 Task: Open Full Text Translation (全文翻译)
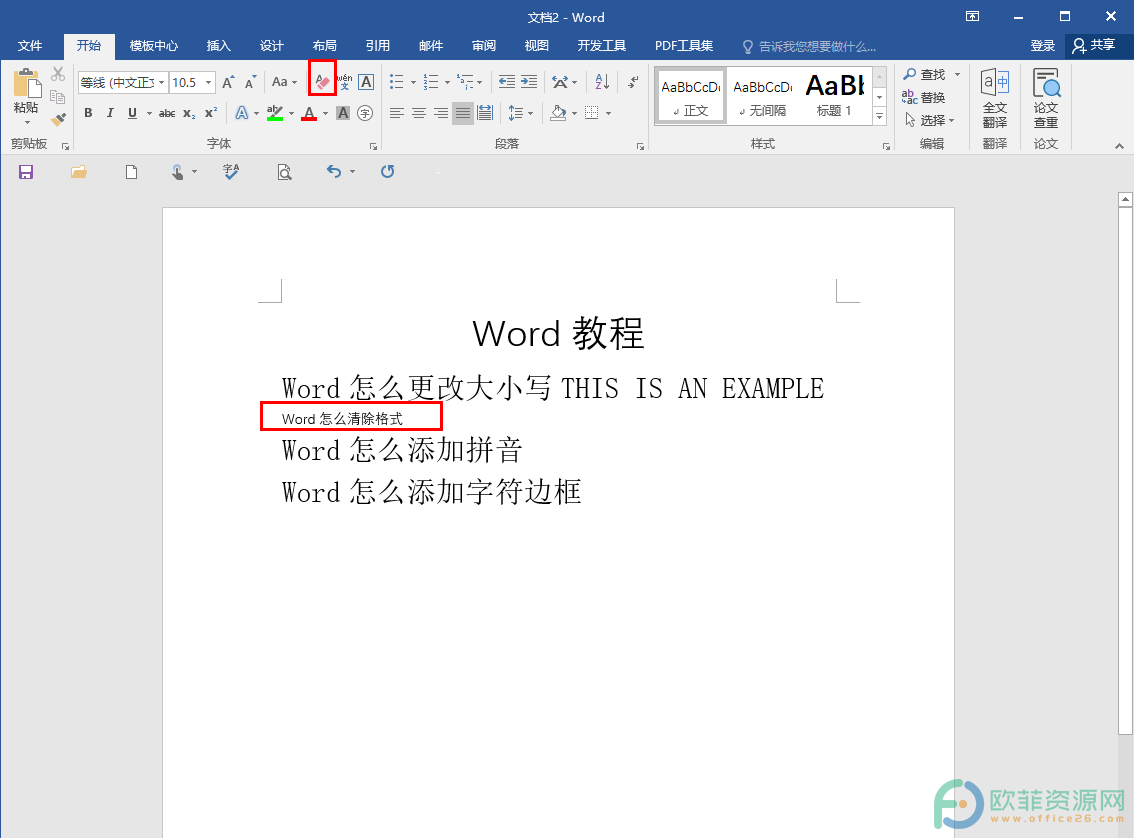(x=995, y=99)
